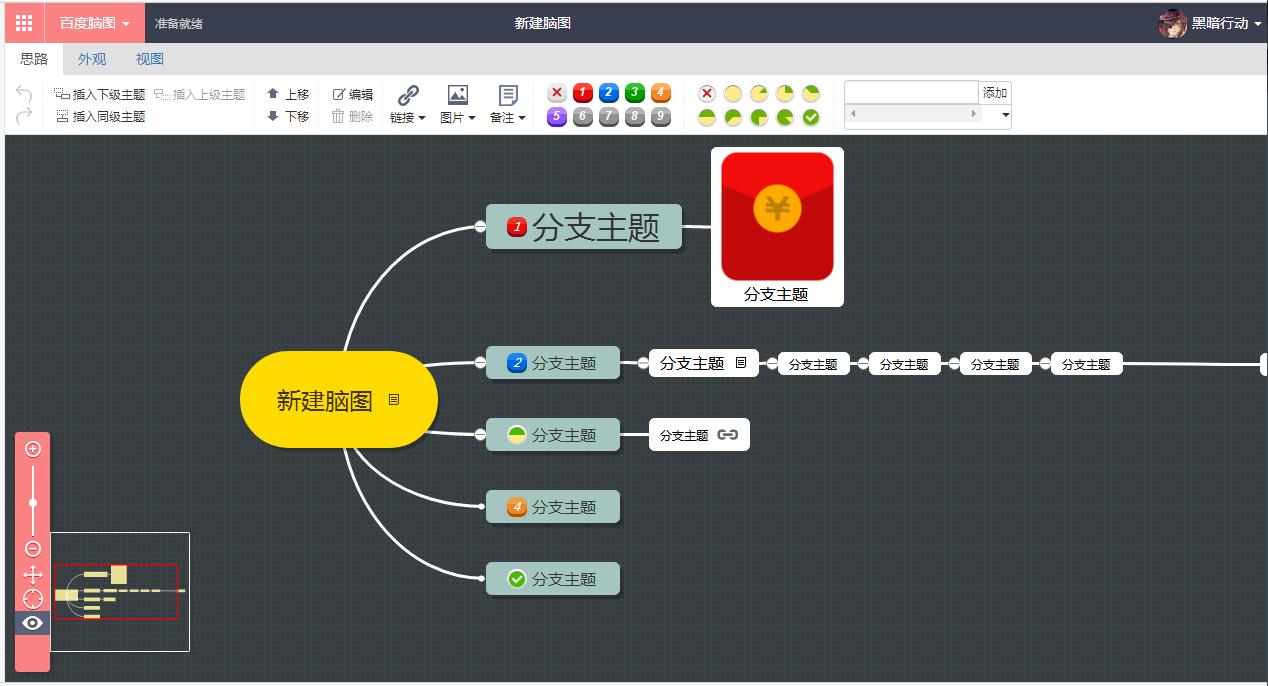The width and height of the screenshot is (1268, 686).
Task: Click the 添加 add tag button
Action: pyautogui.click(x=994, y=92)
